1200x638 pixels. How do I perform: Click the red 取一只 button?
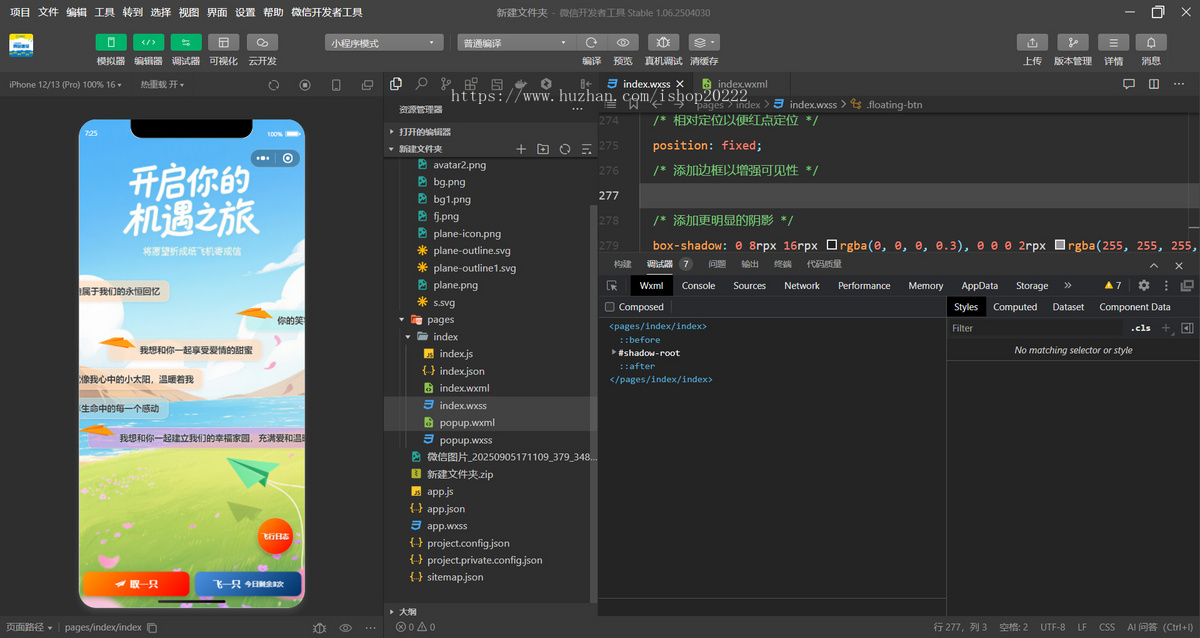click(x=136, y=584)
